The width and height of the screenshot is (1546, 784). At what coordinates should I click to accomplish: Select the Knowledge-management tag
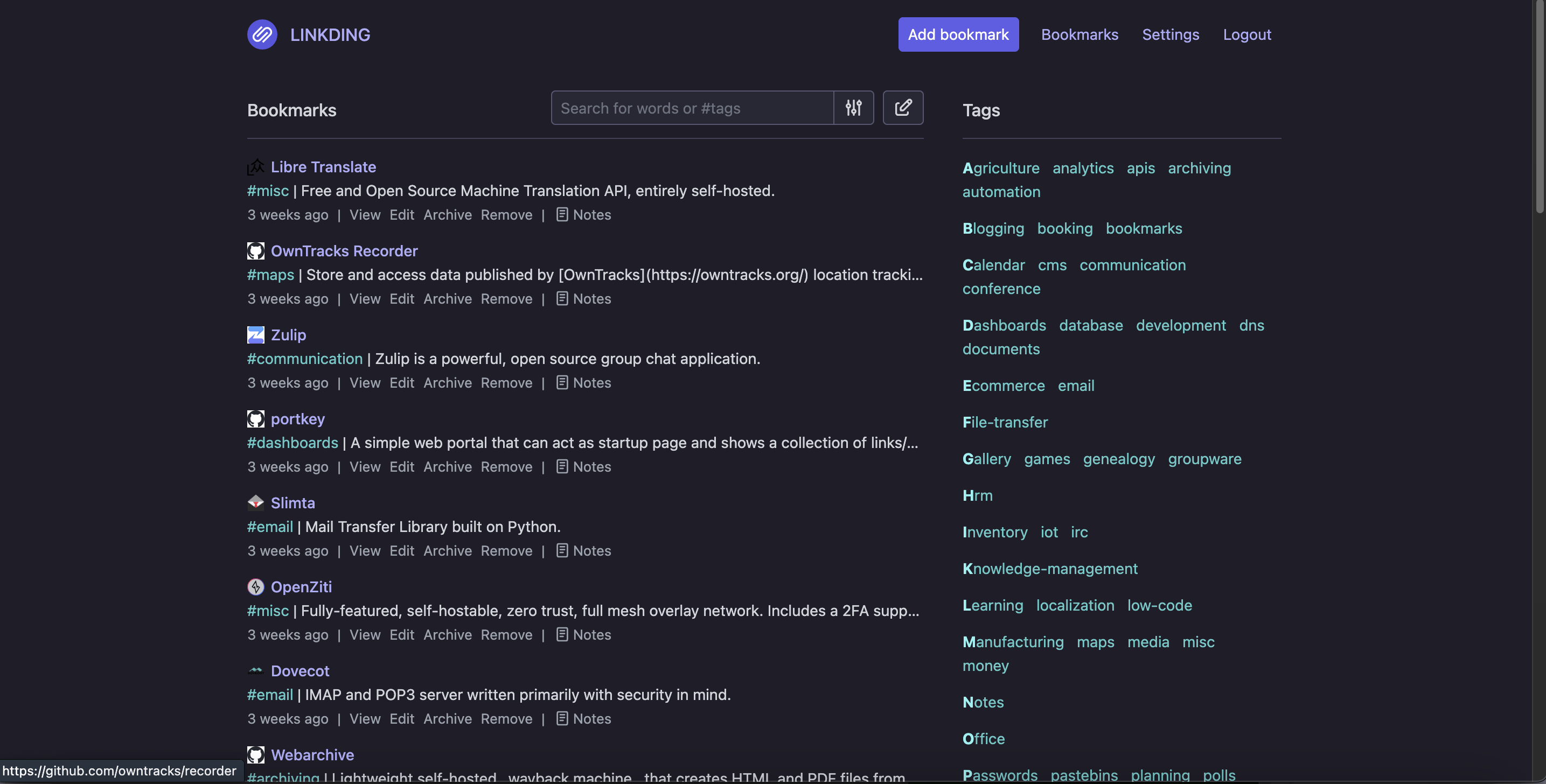click(x=1050, y=569)
